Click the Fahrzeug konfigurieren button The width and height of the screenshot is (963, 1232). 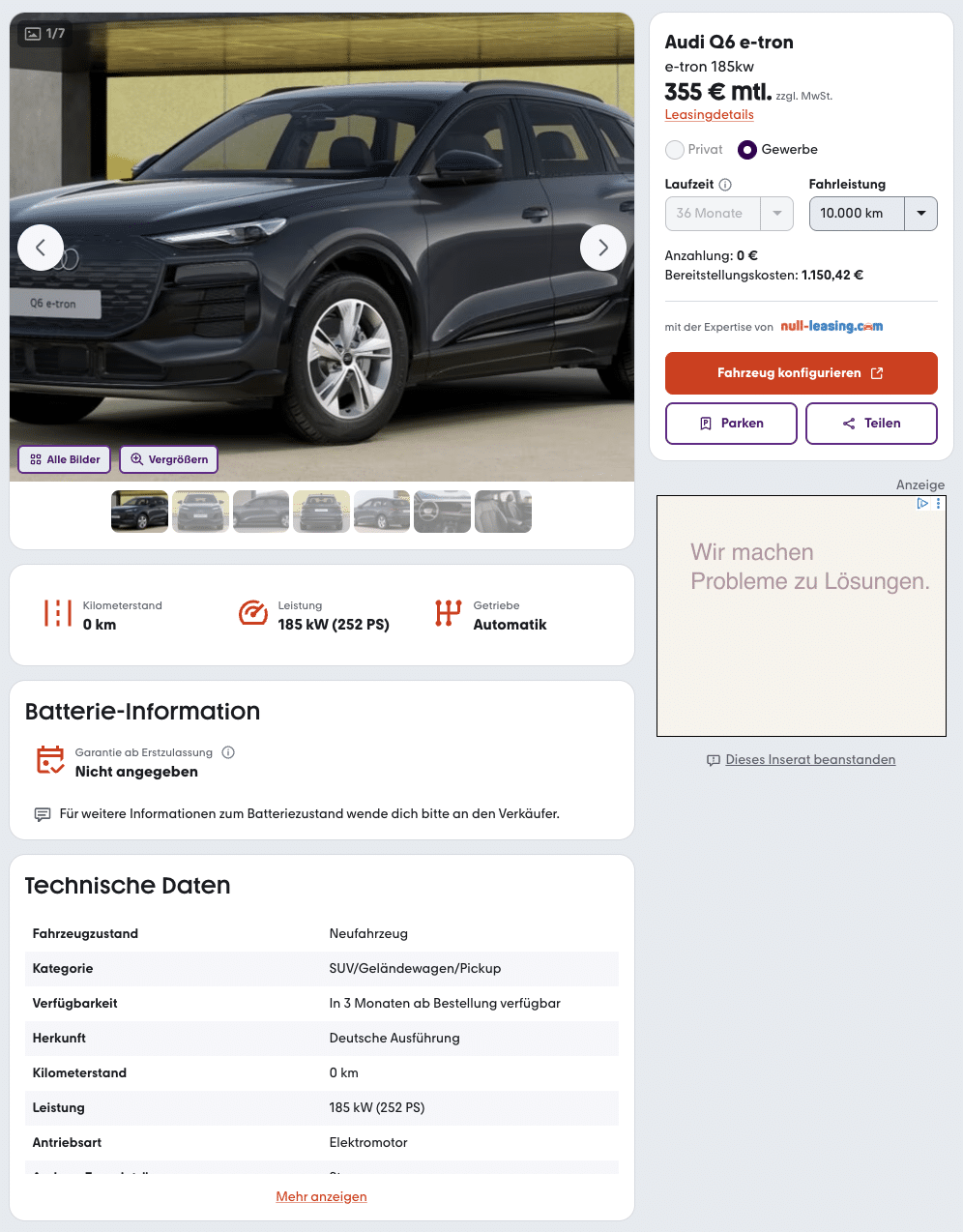tap(801, 373)
